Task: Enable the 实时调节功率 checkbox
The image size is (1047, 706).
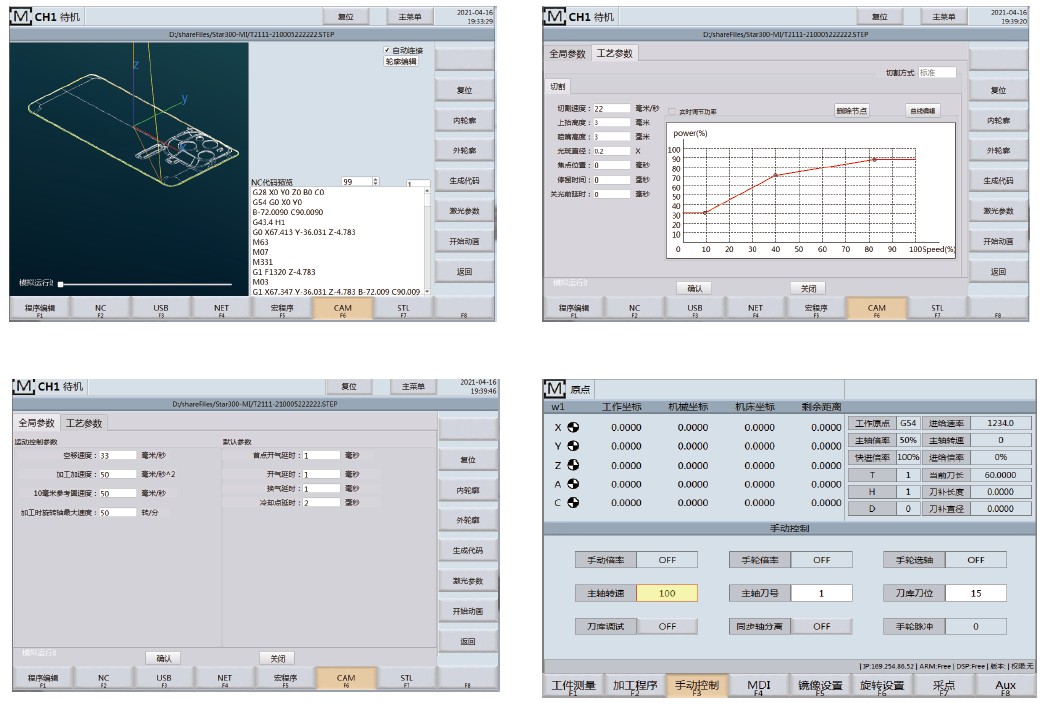Action: [672, 111]
